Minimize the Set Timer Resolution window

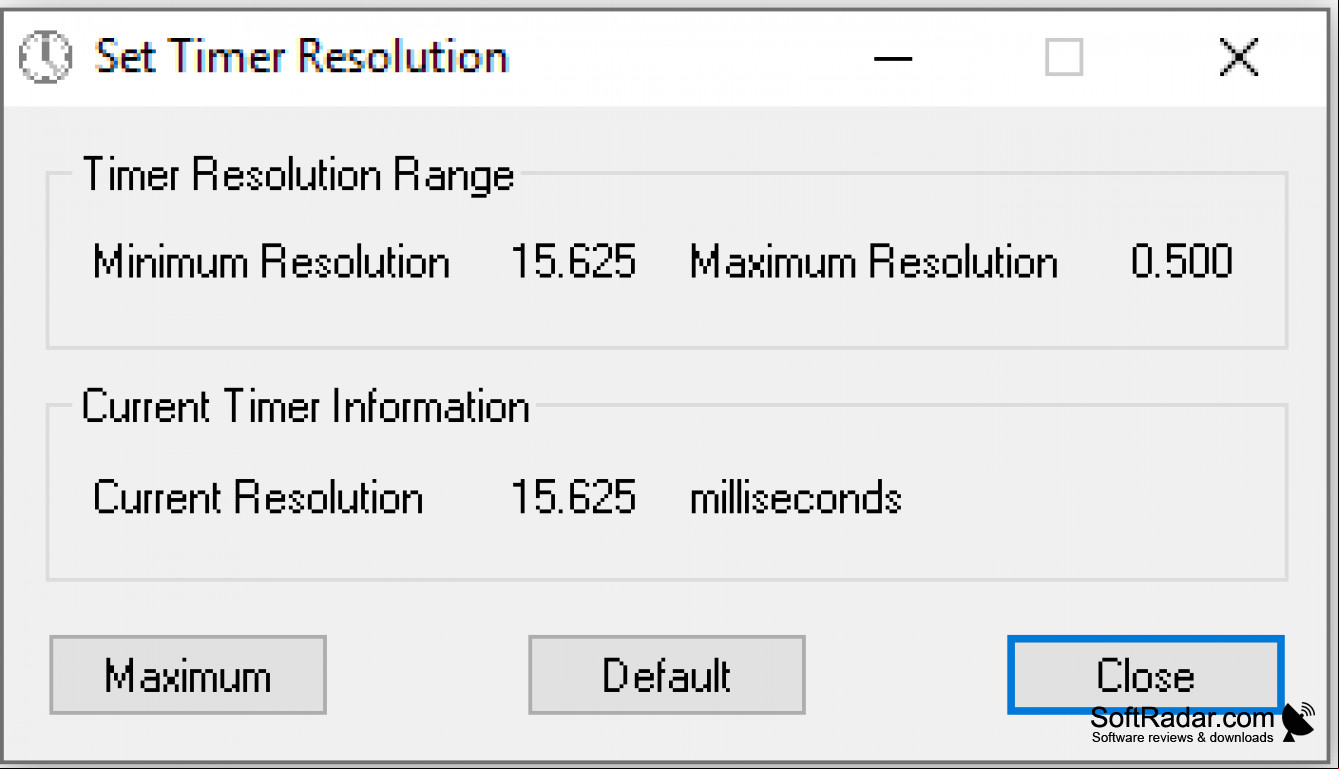[x=893, y=57]
